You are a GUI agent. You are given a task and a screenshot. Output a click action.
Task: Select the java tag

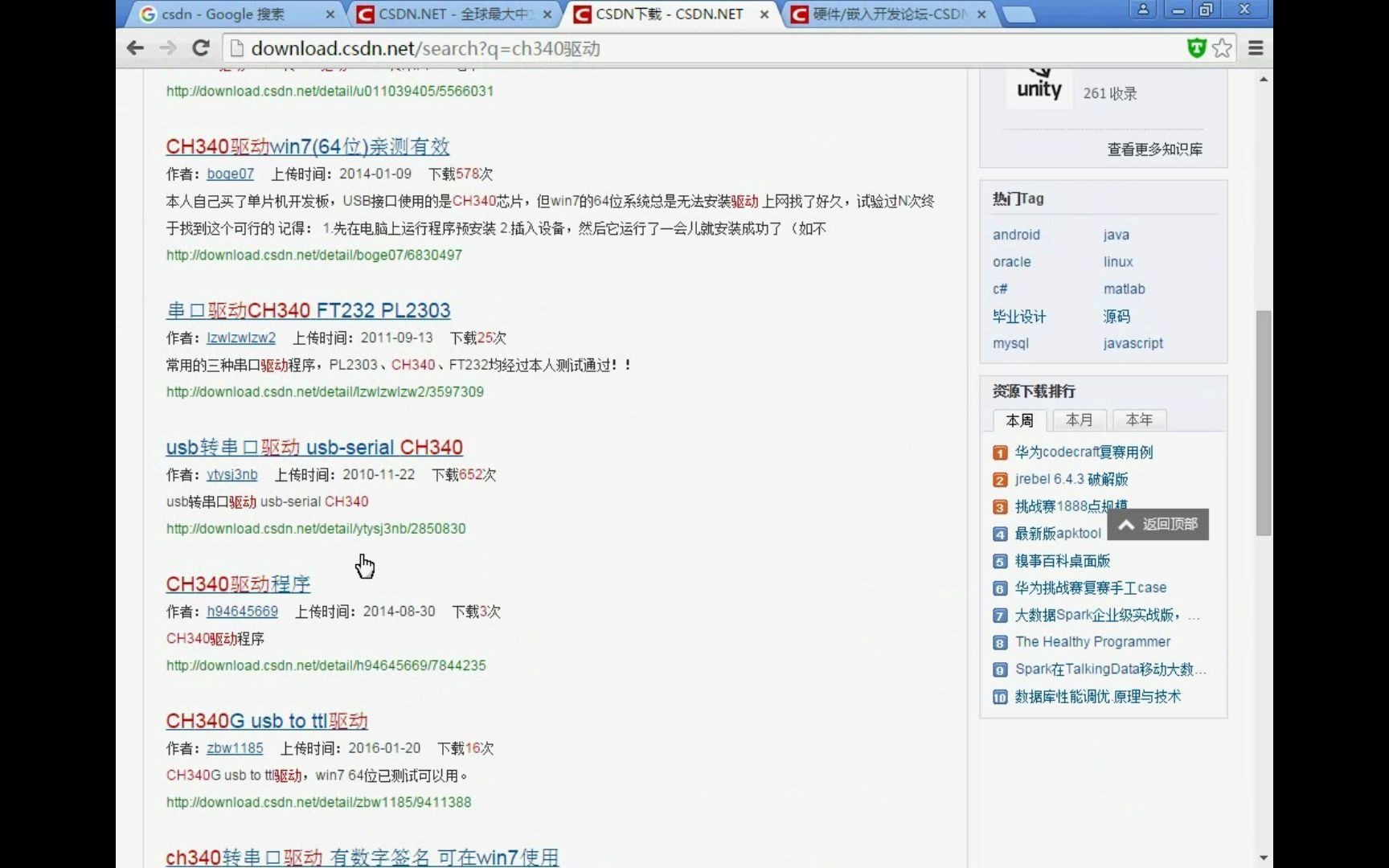click(x=1116, y=235)
